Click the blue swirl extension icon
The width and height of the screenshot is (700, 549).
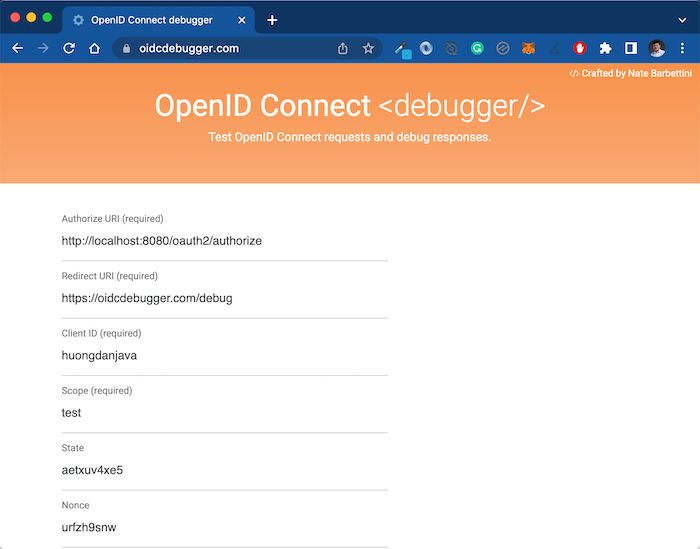pyautogui.click(x=426, y=48)
